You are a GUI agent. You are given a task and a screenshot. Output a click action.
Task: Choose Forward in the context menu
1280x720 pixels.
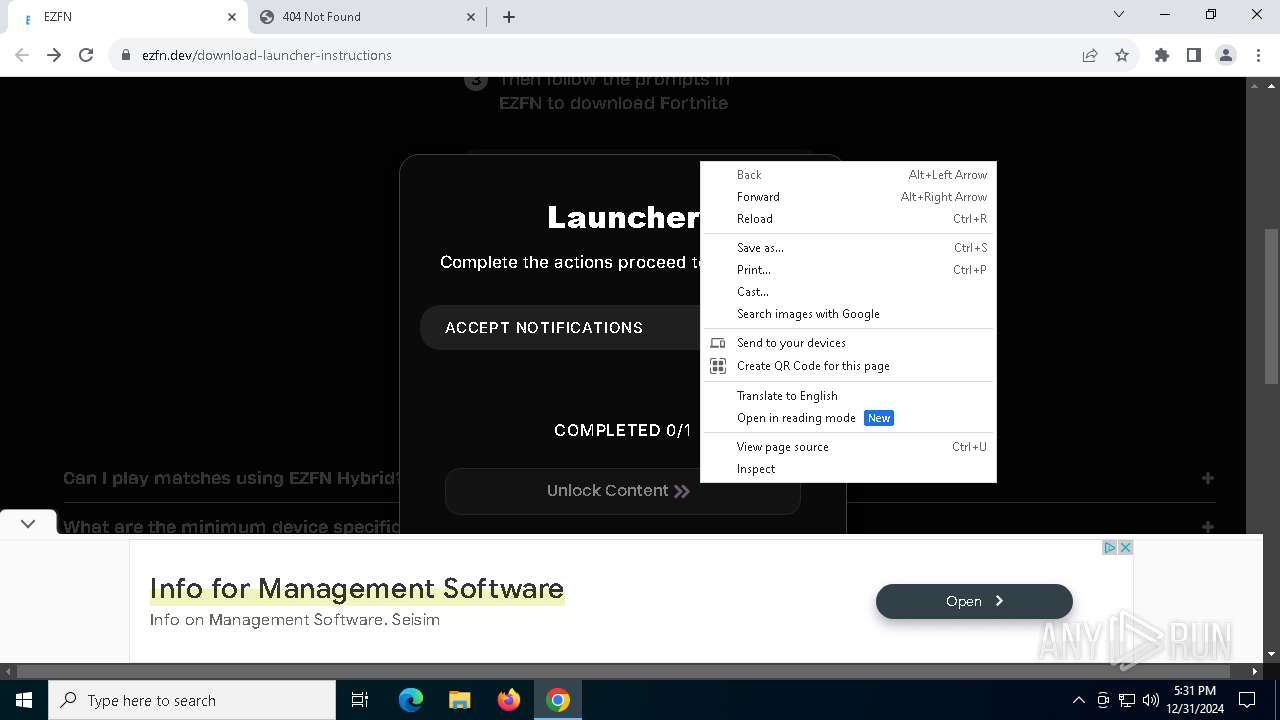click(x=849, y=197)
